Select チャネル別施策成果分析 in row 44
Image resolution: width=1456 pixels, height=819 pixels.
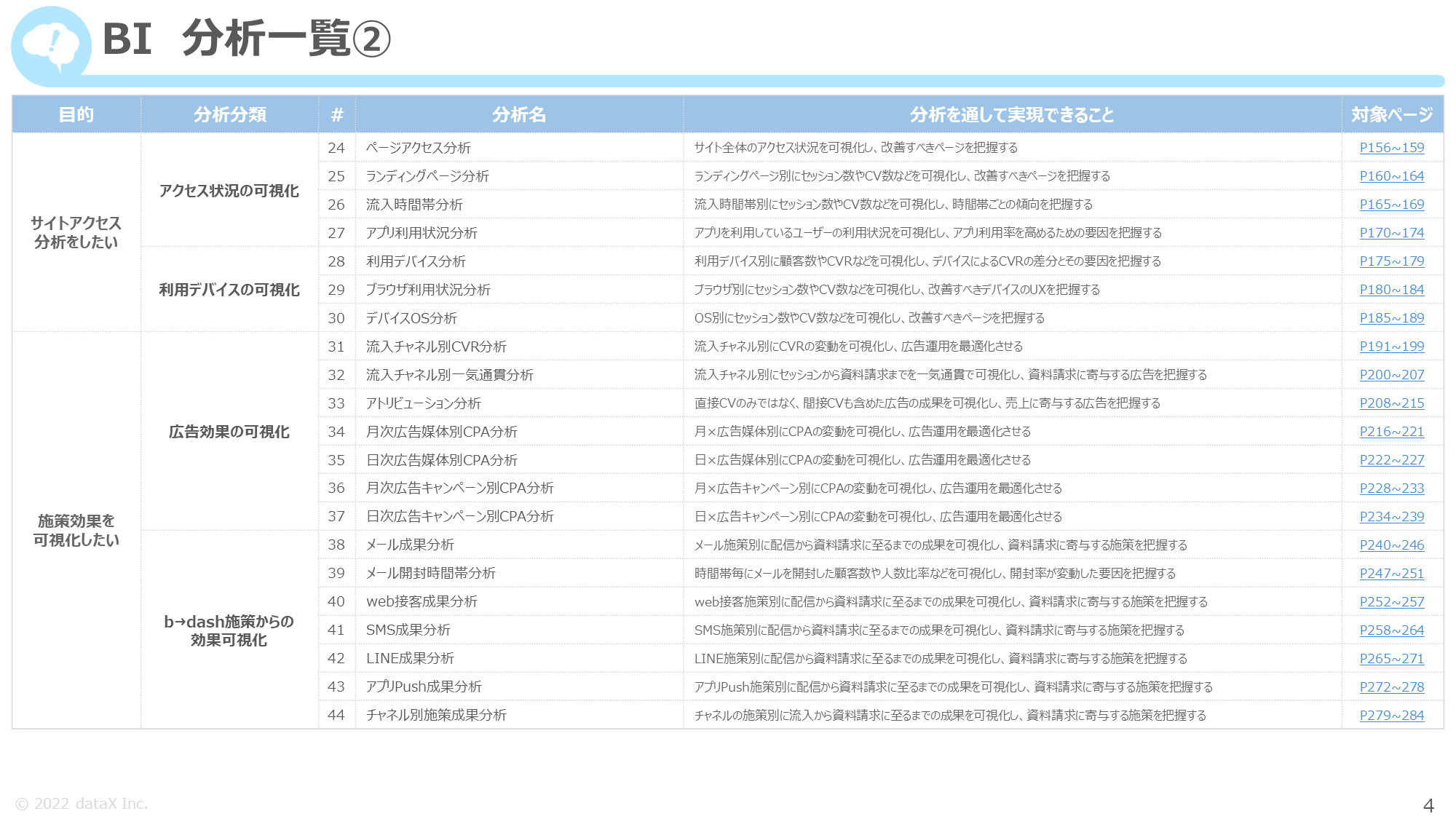(x=436, y=716)
